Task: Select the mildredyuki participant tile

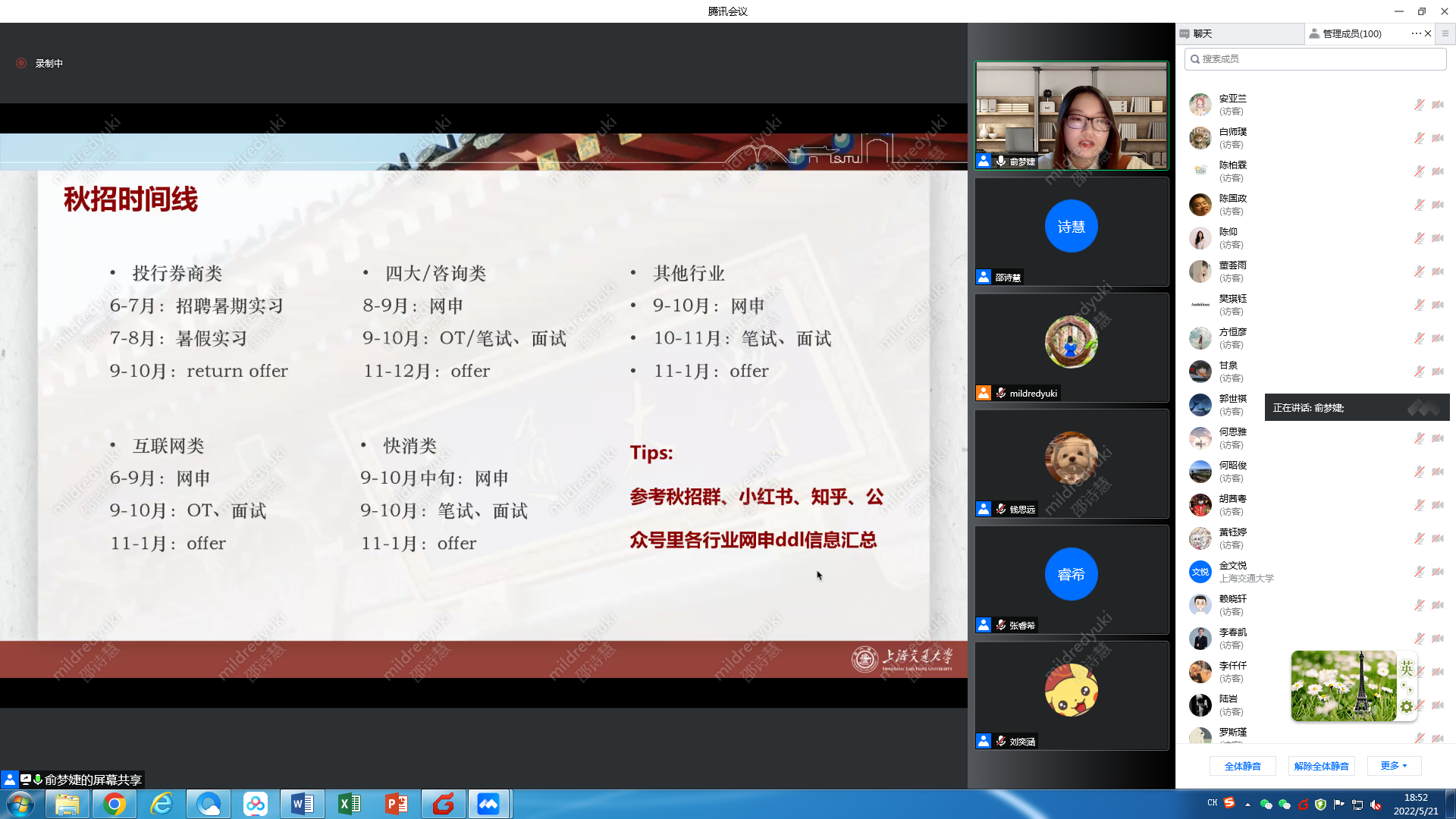Action: point(1071,347)
